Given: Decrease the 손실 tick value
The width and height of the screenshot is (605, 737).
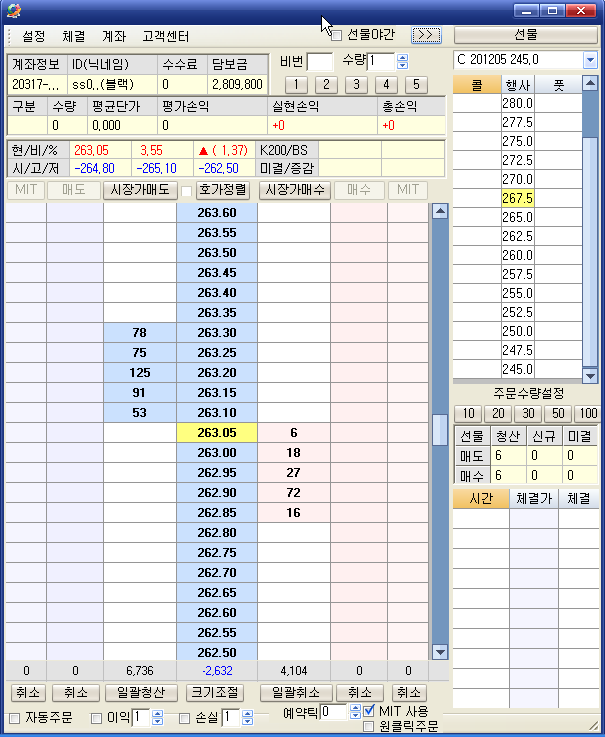Looking at the screenshot, I should pyautogui.click(x=247, y=721).
